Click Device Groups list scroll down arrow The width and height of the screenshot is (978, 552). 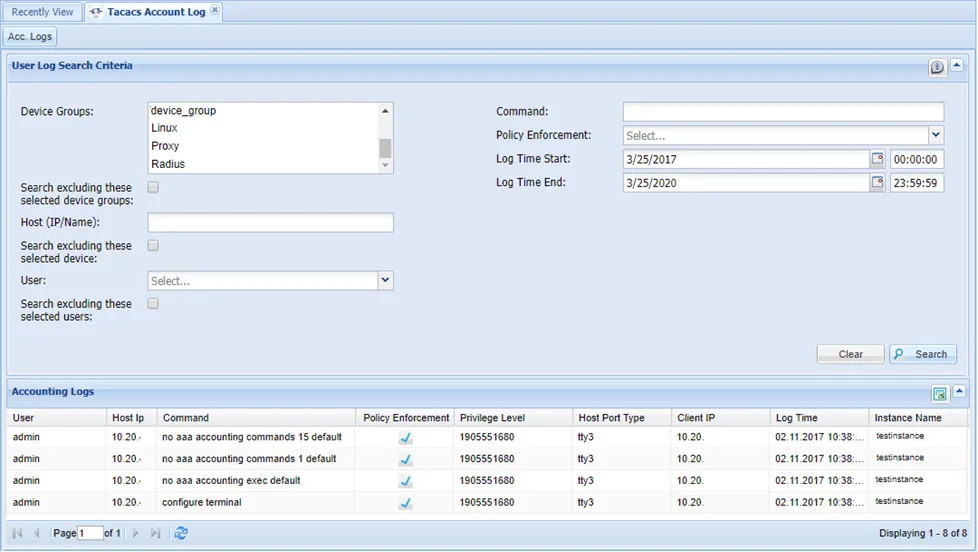385,165
